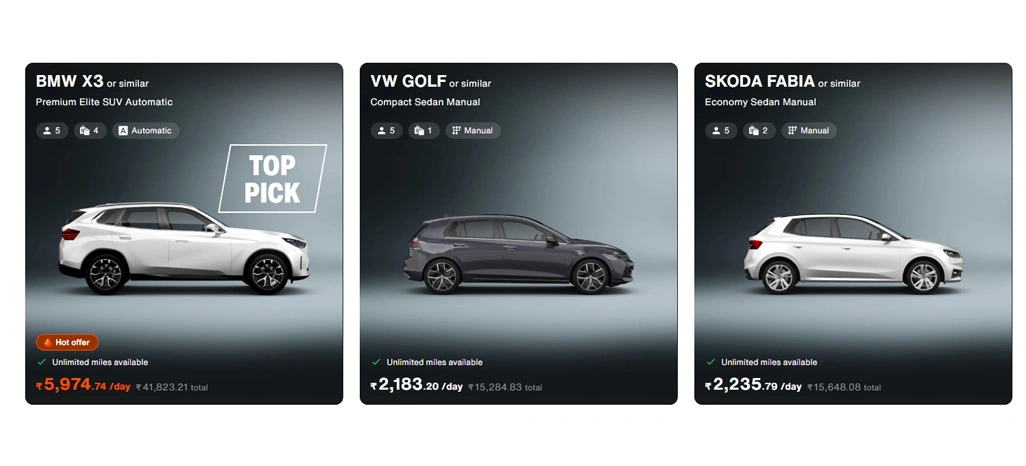Screen dimensions: 1026x466
Task: Click the ₹5,974.74 /day price
Action: [x=83, y=385]
